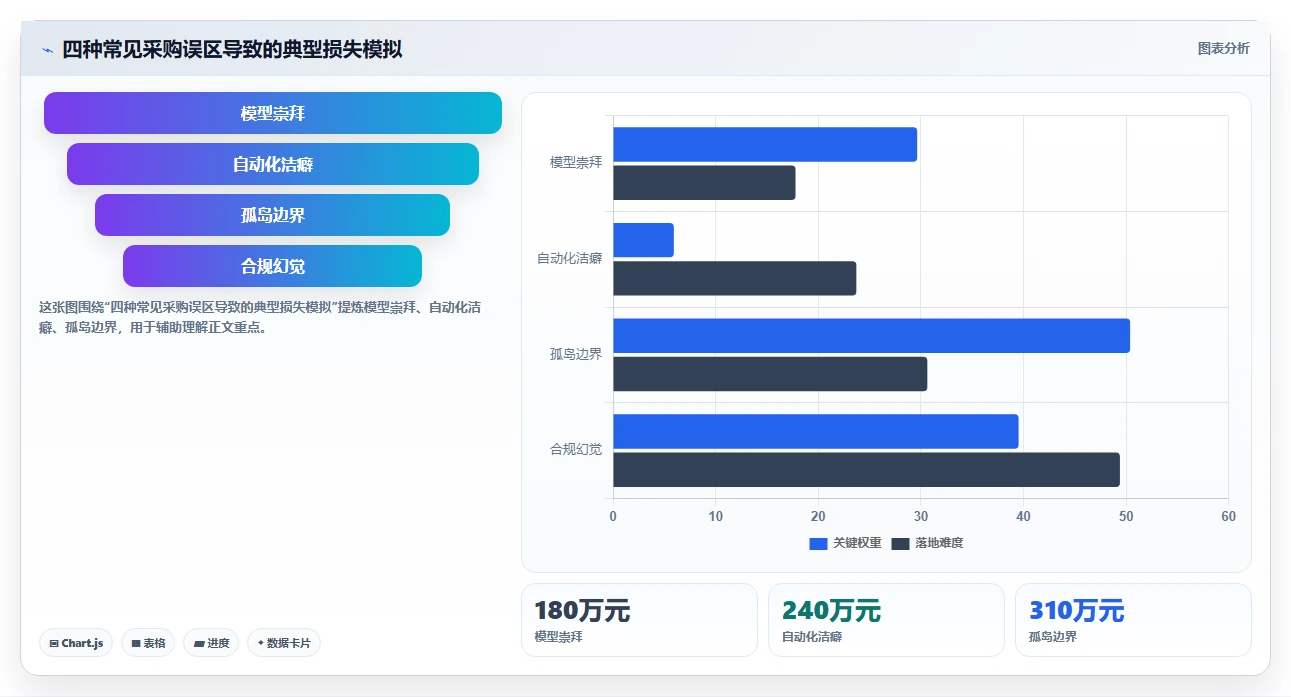Click blue 关键权重 bar for 合规幻觉
Viewport: 1291px width, 697px height.
pyautogui.click(x=816, y=431)
